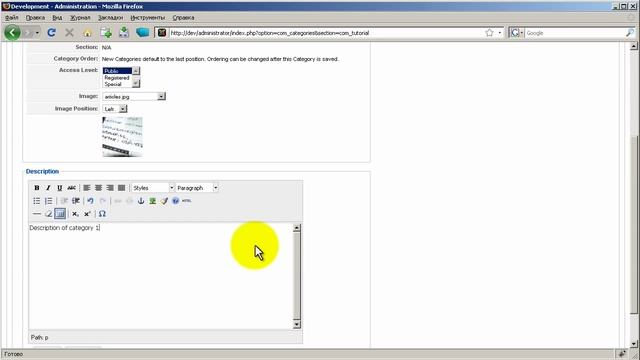Image resolution: width=640 pixels, height=360 pixels.
Task: Insert an image via editor toolbar
Action: (x=152, y=201)
